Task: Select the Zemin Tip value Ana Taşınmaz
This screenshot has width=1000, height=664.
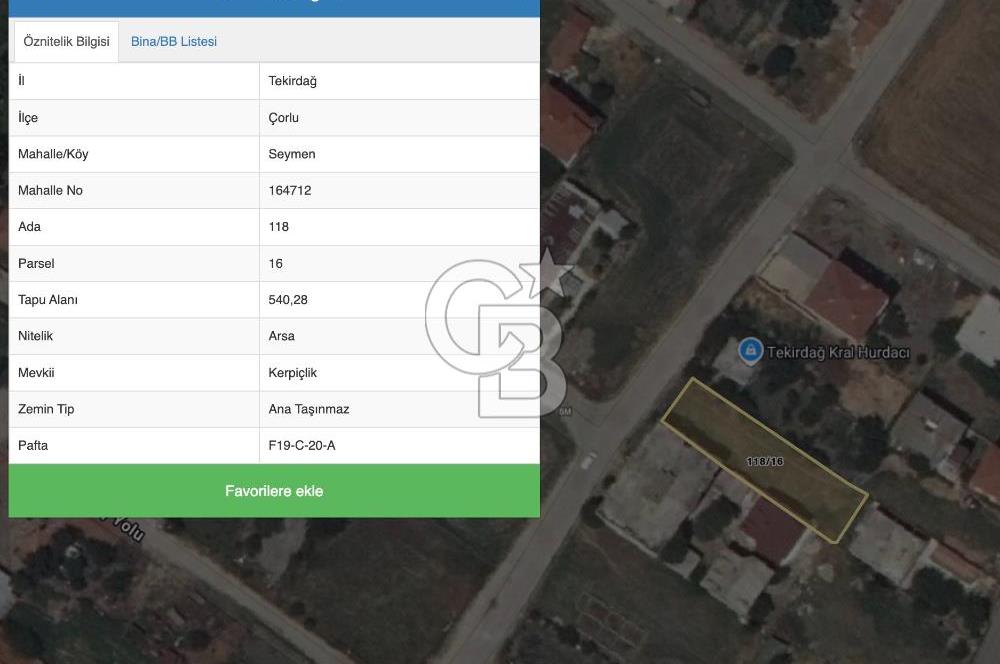Action: (309, 409)
